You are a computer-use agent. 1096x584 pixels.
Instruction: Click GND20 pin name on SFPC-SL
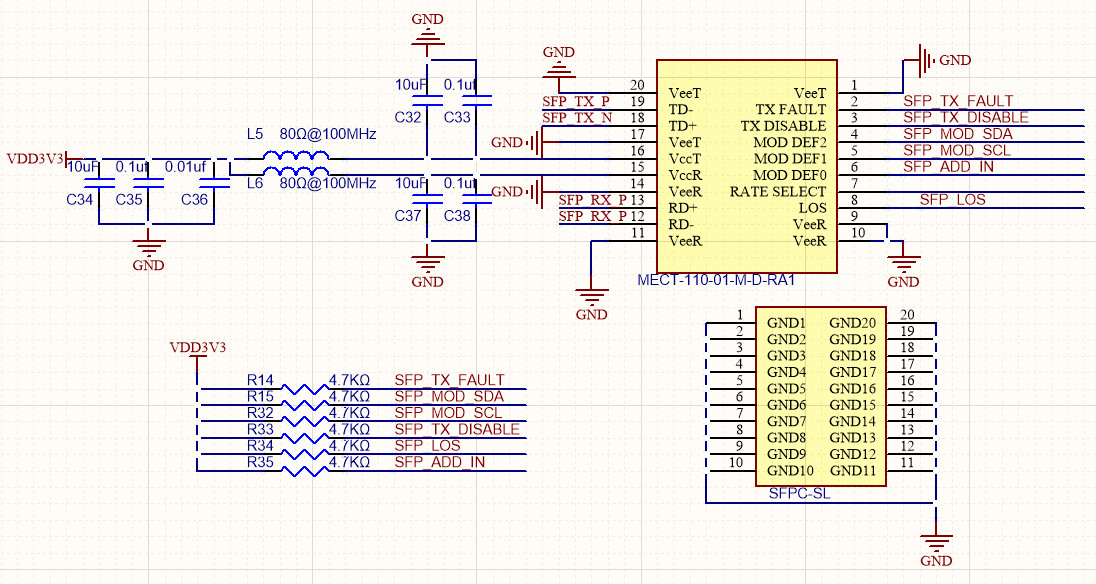(x=853, y=323)
